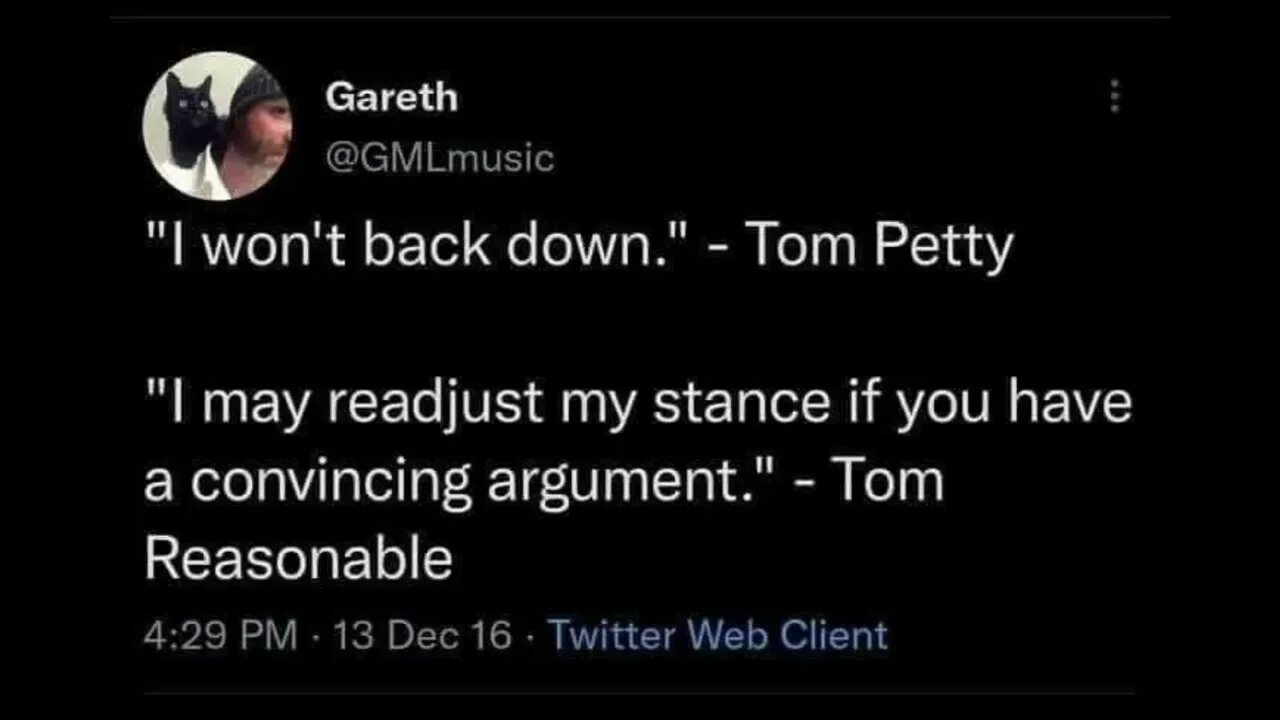The image size is (1280, 720).
Task: Click the 4:29 PM timestamp
Action: pos(220,636)
